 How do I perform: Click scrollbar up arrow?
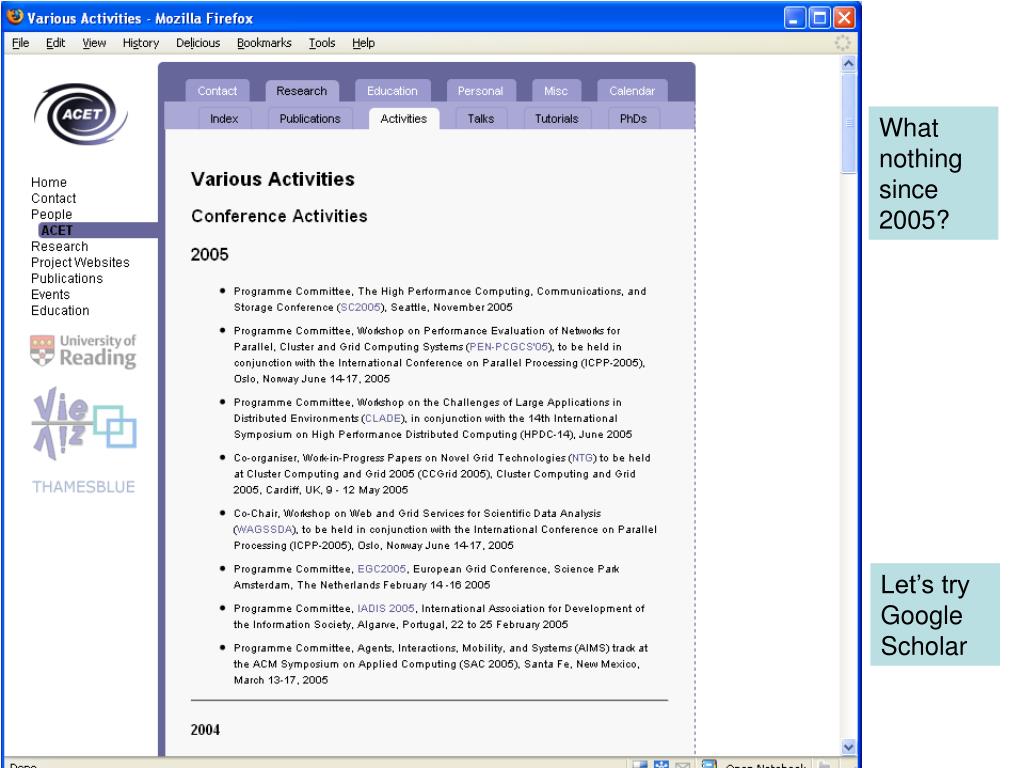848,63
